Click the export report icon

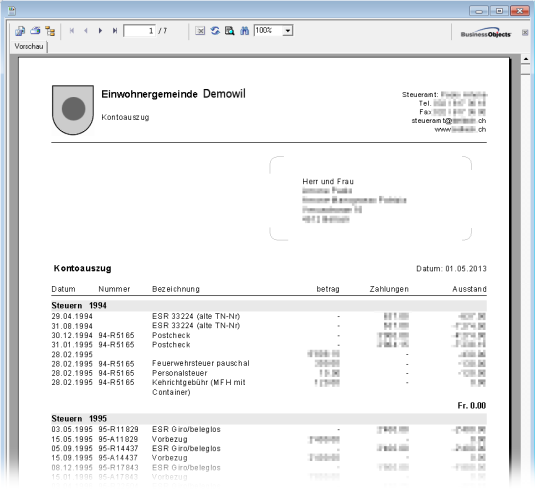(20, 31)
